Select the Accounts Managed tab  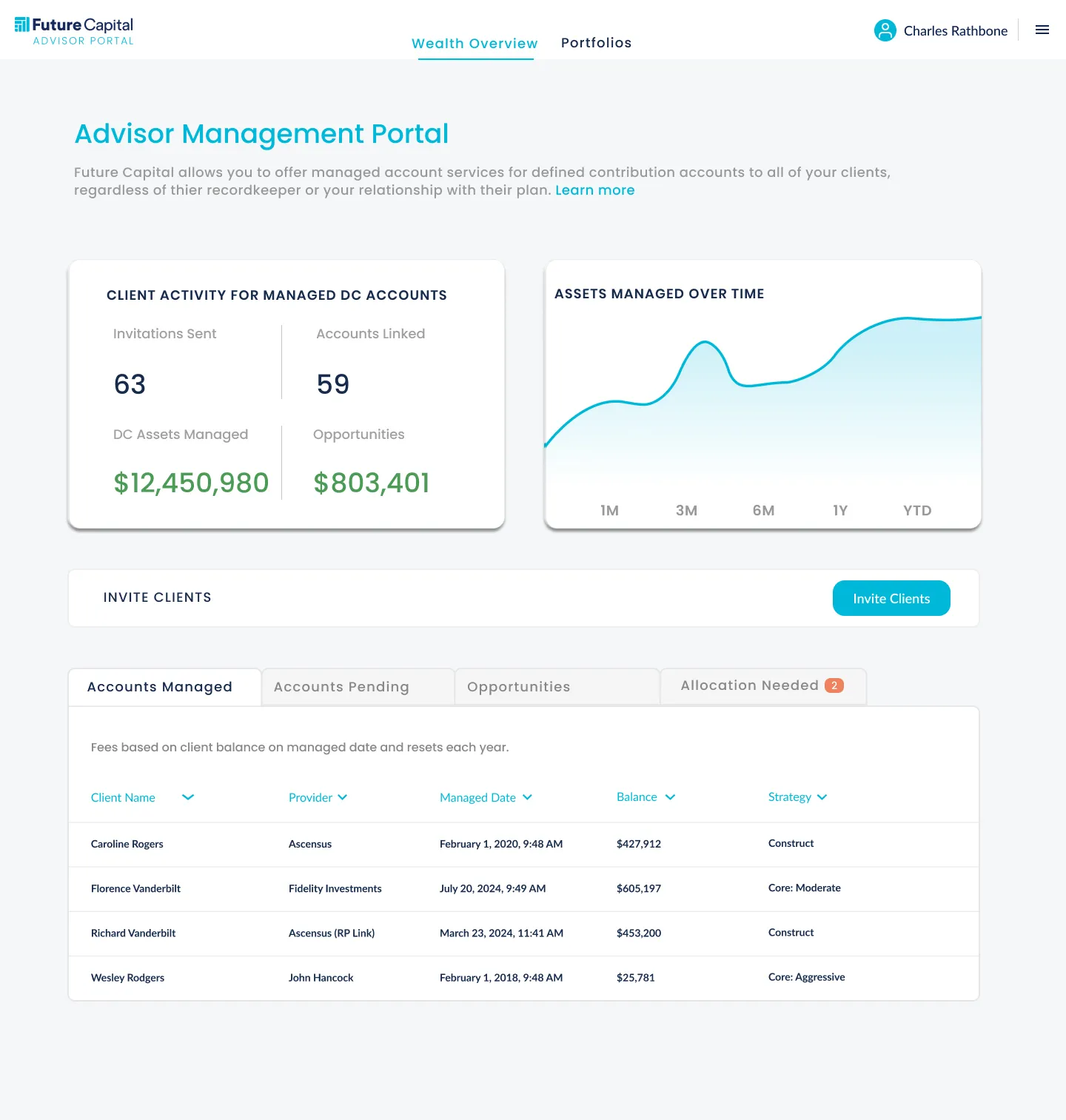(x=164, y=687)
